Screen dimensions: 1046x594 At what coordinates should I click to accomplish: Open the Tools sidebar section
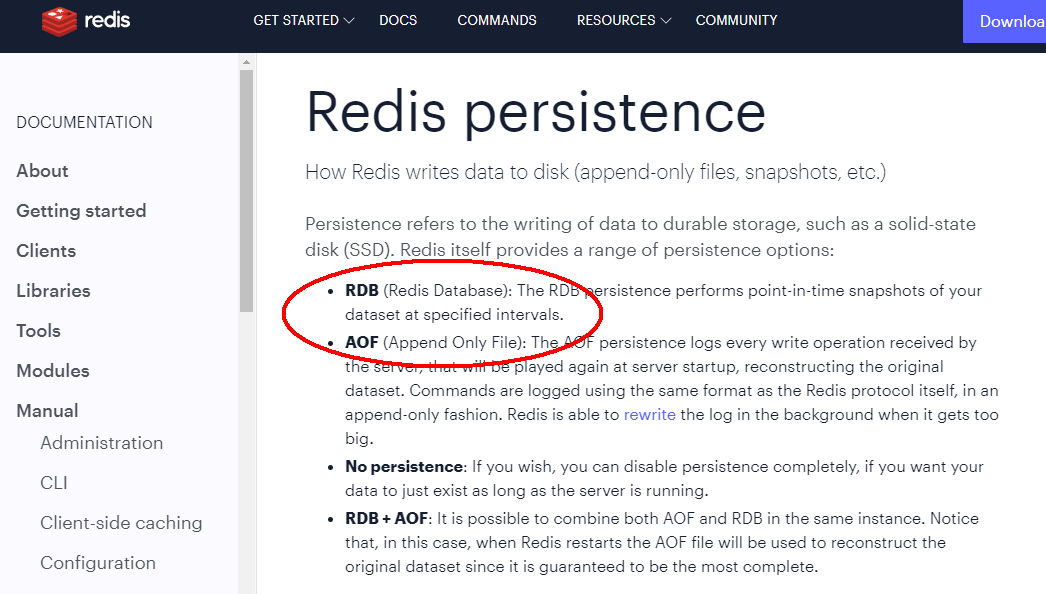pos(38,331)
